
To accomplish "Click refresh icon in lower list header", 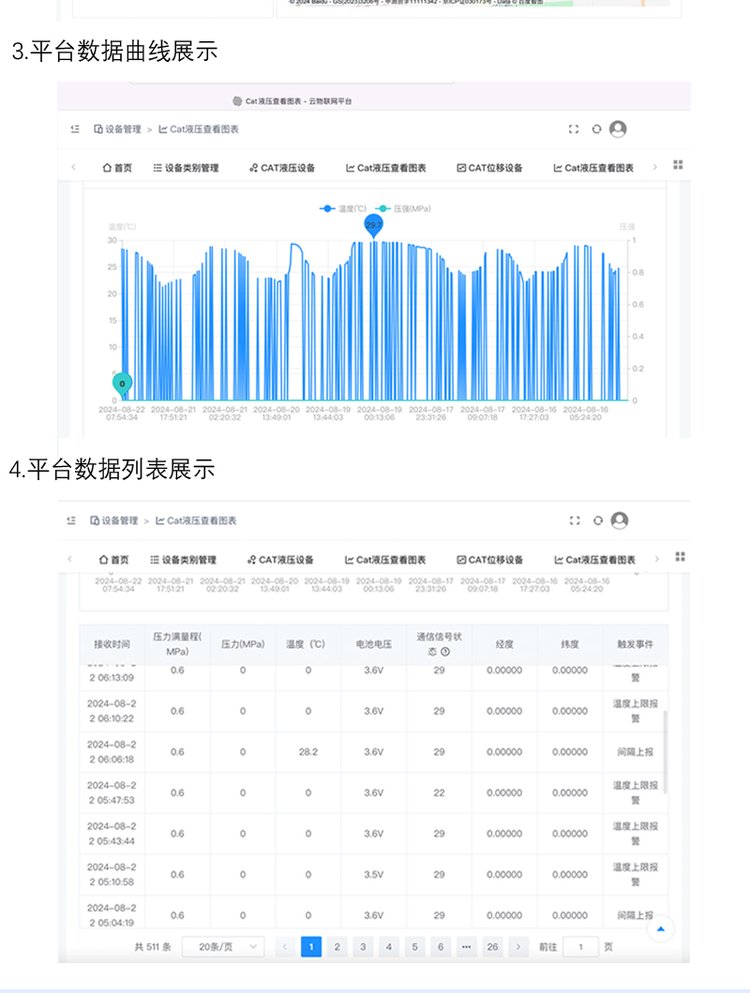I will click(x=597, y=520).
